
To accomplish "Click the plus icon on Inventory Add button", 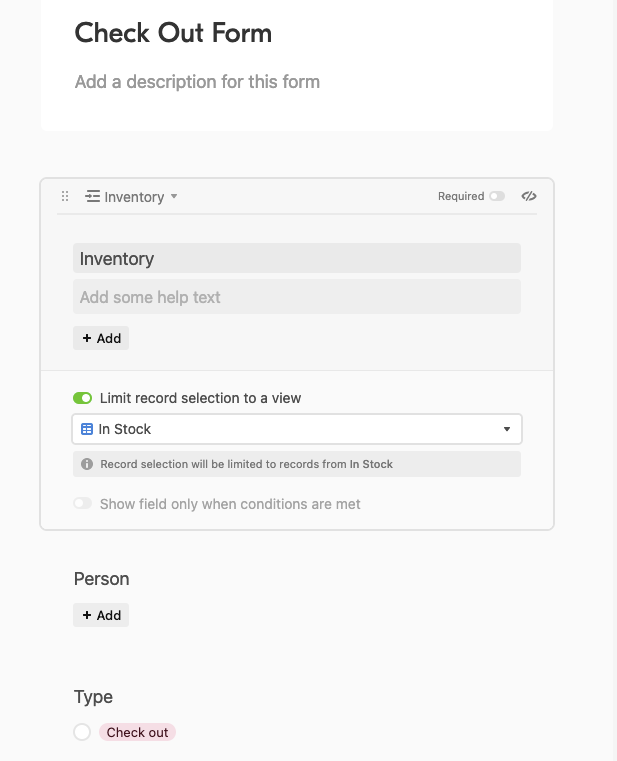I will point(87,338).
